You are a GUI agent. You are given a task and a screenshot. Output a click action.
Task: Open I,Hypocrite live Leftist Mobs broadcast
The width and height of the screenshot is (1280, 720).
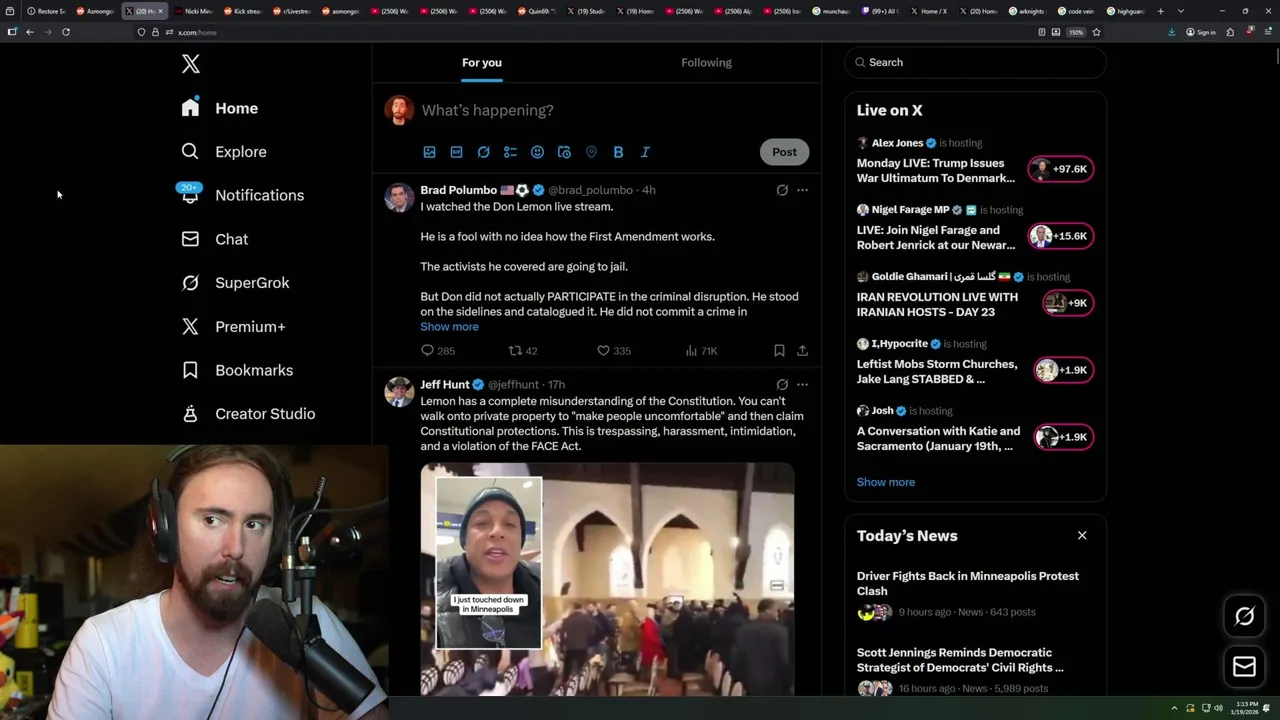pyautogui.click(x=937, y=372)
